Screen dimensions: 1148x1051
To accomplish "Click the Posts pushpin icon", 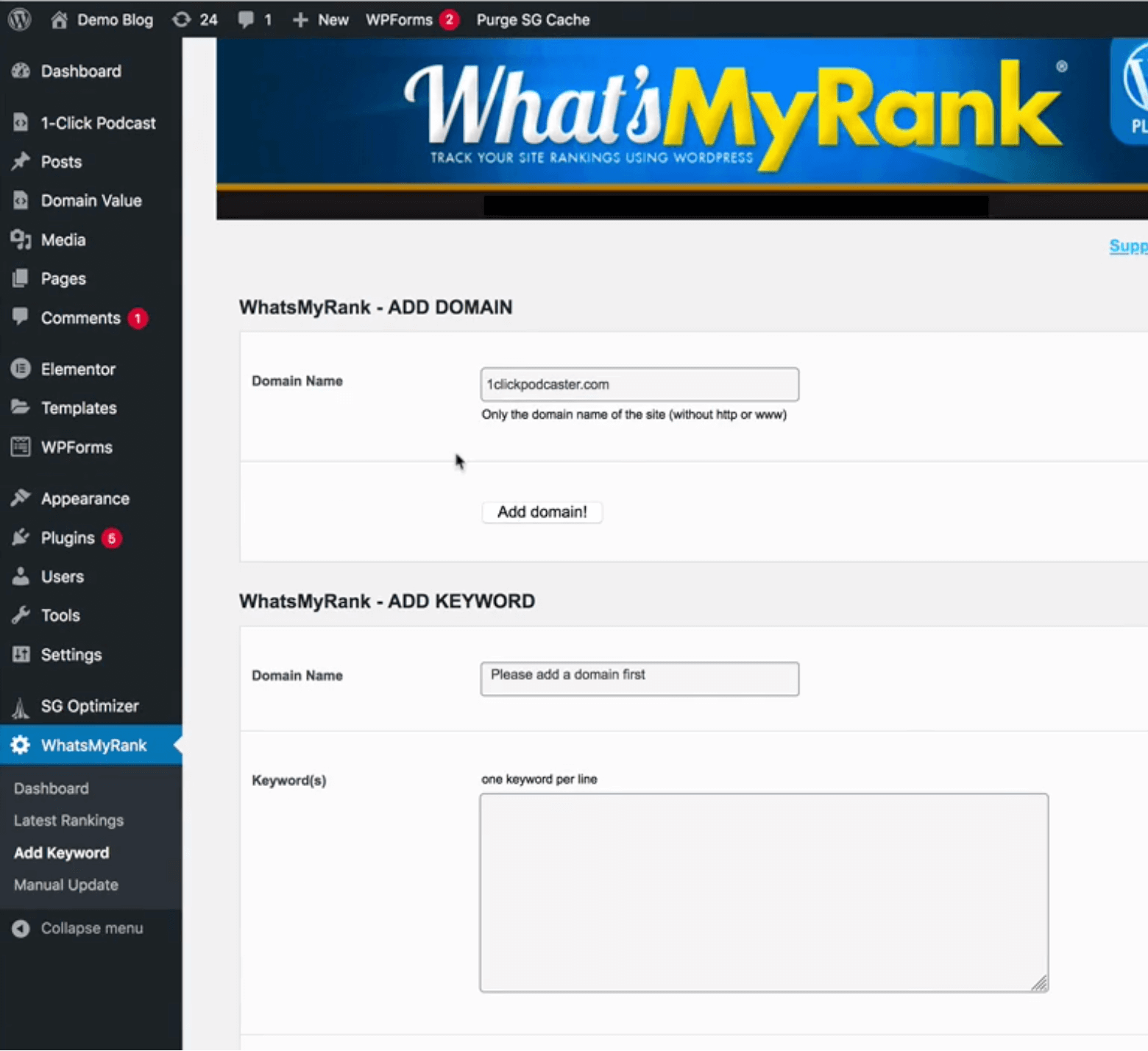I will click(x=21, y=161).
